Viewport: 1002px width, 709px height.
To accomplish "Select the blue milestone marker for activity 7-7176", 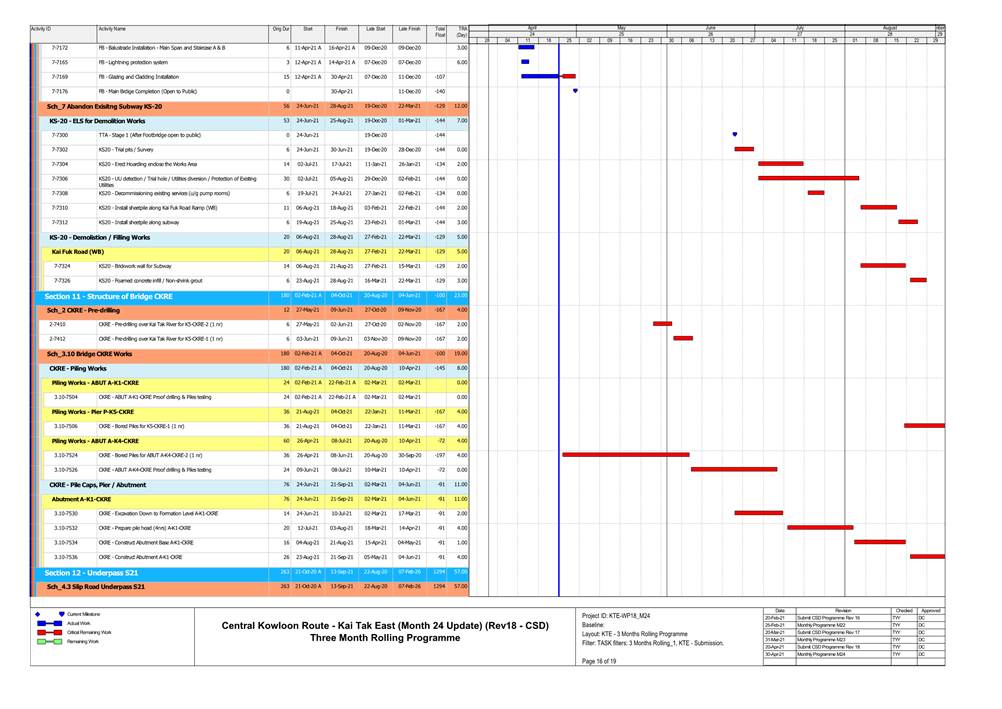I will (575, 91).
